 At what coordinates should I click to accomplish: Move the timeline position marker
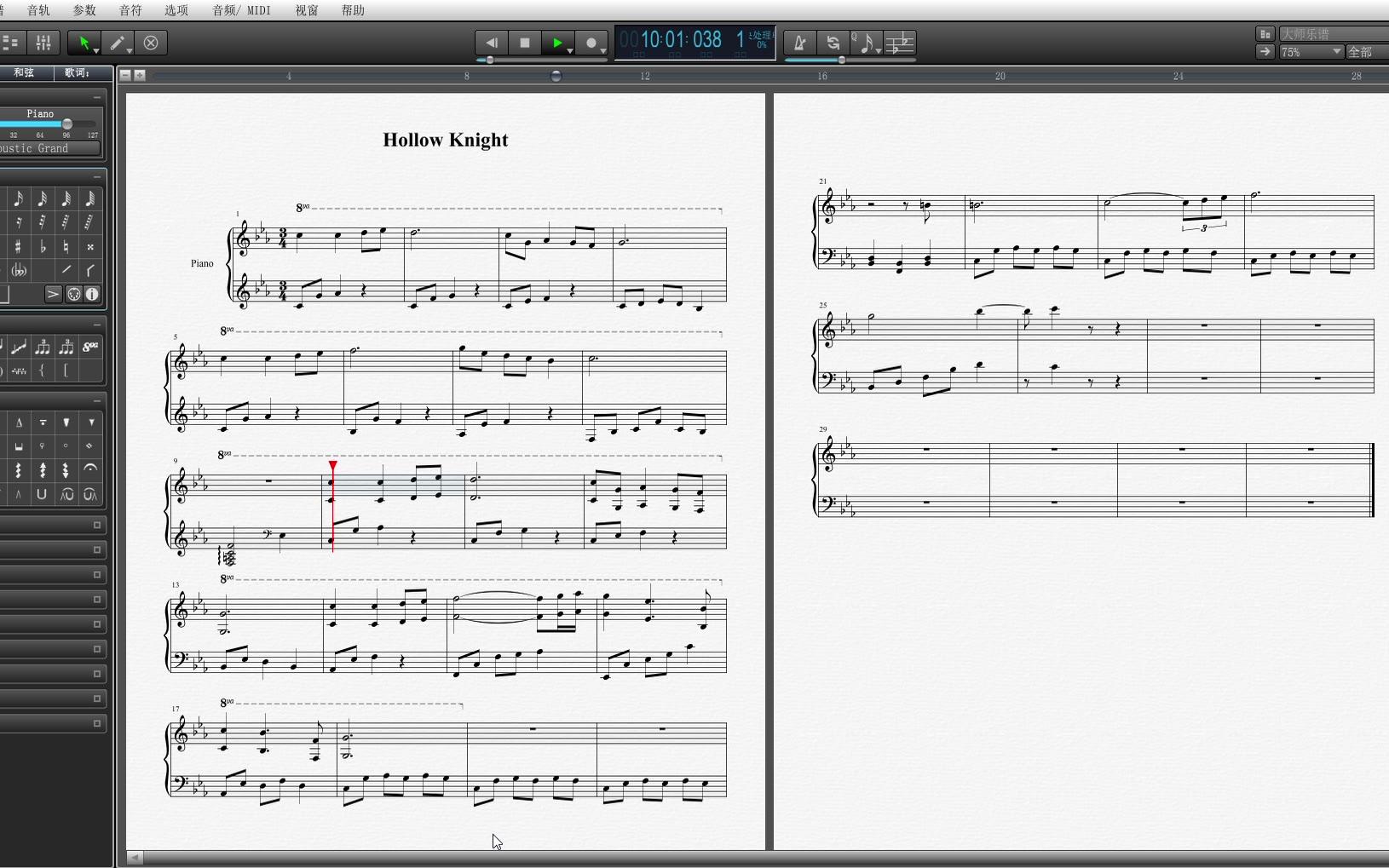556,76
